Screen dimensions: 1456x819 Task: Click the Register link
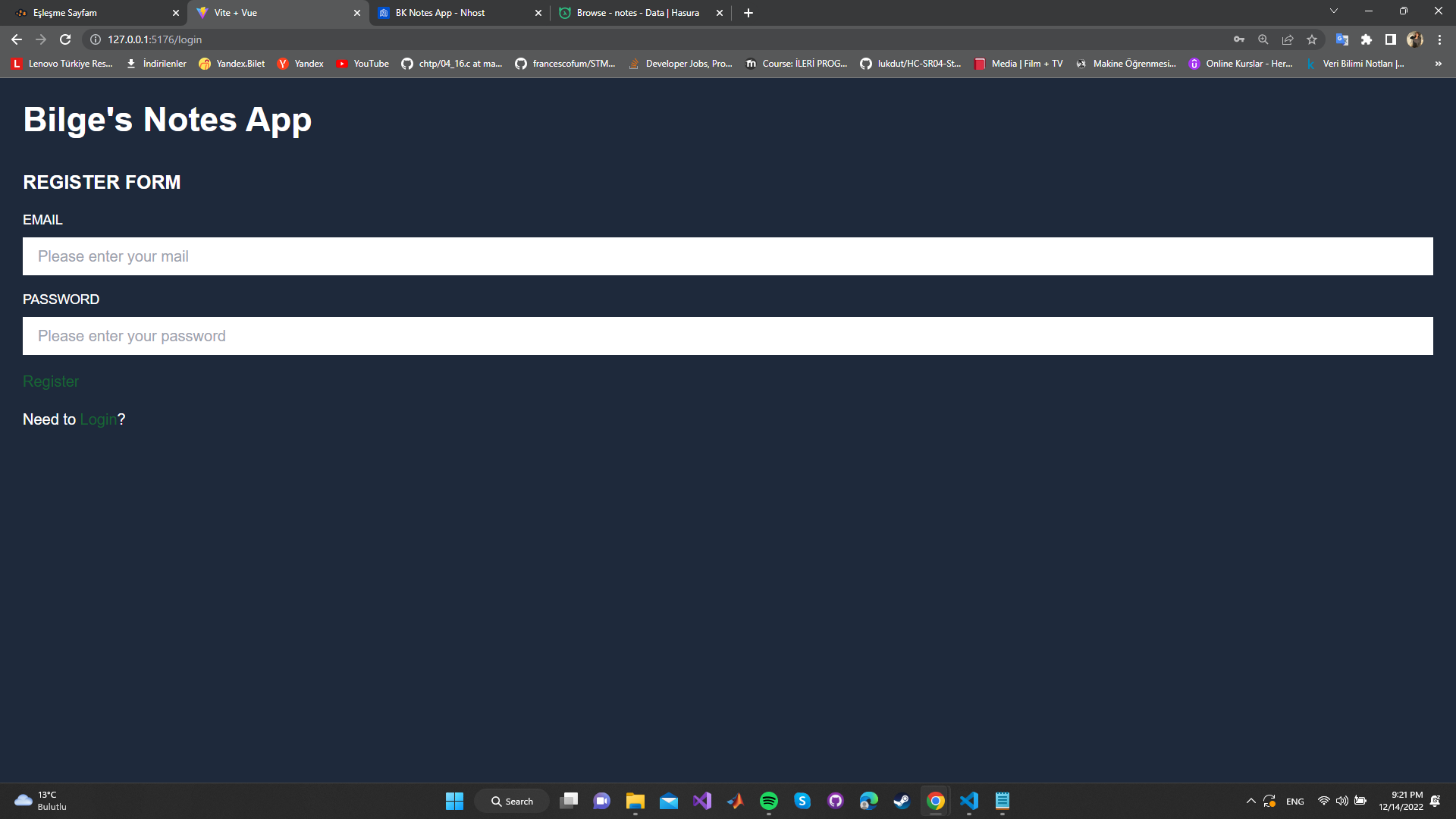(50, 381)
